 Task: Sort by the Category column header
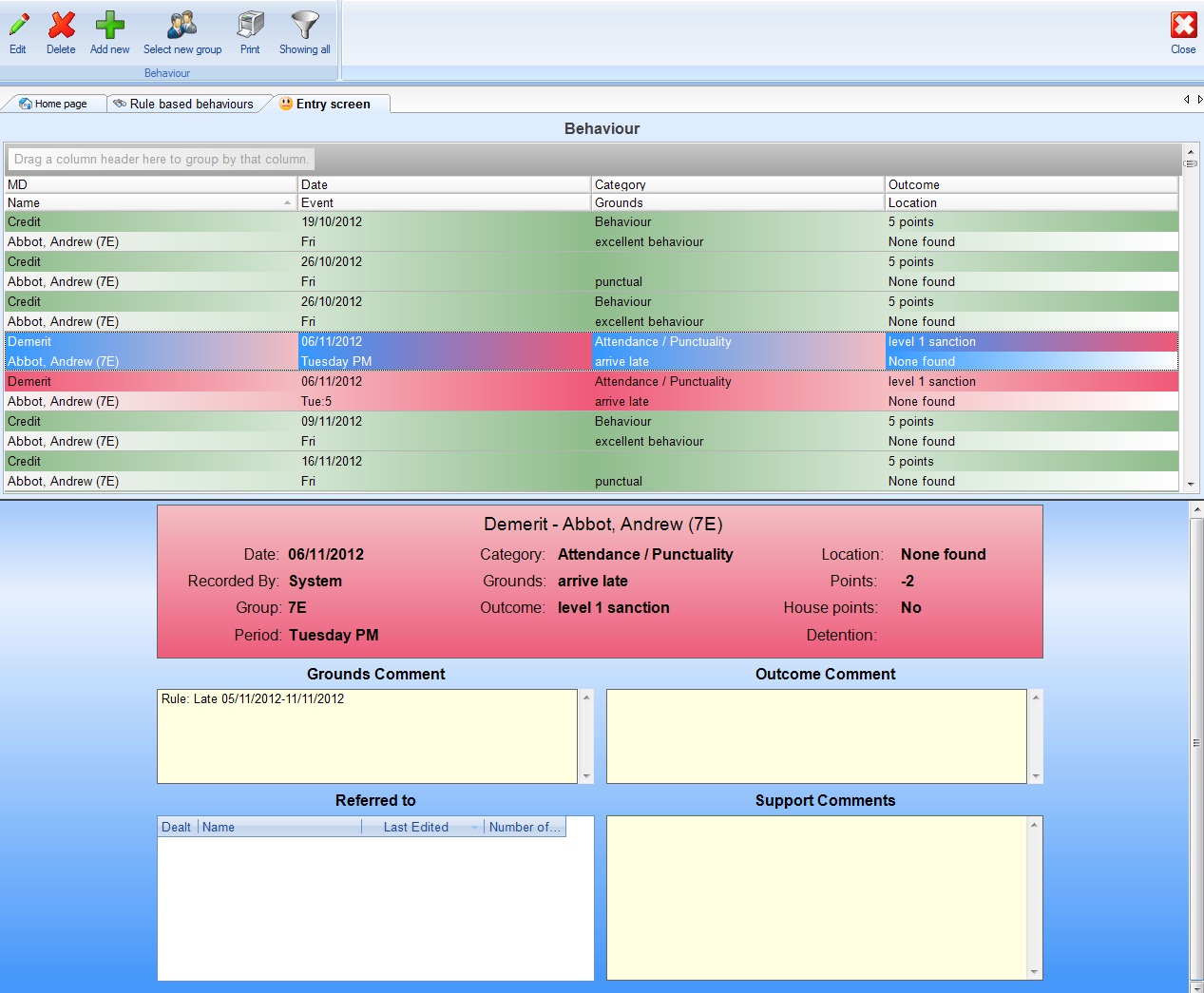coord(737,184)
